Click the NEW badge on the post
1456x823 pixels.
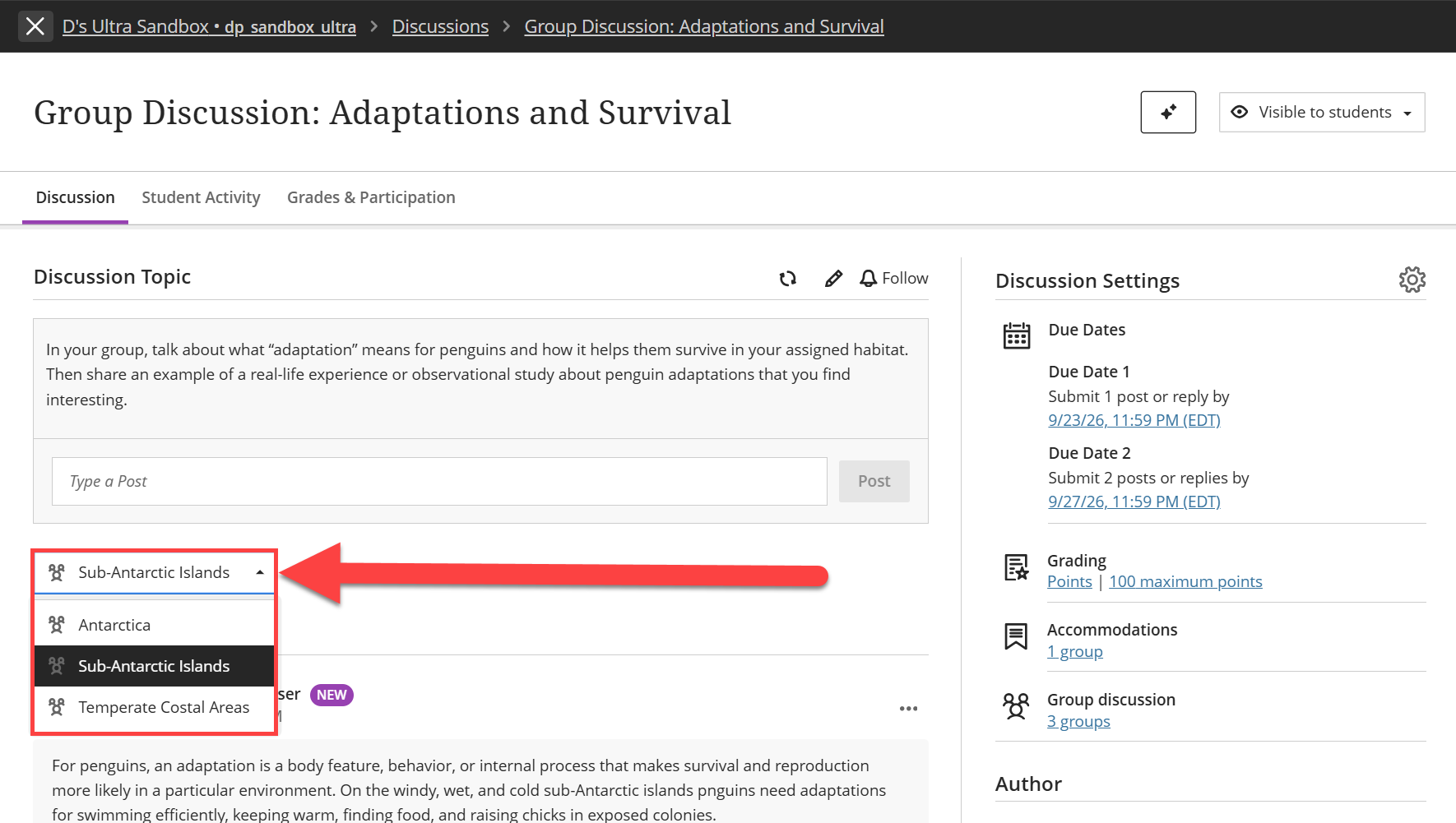[332, 695]
